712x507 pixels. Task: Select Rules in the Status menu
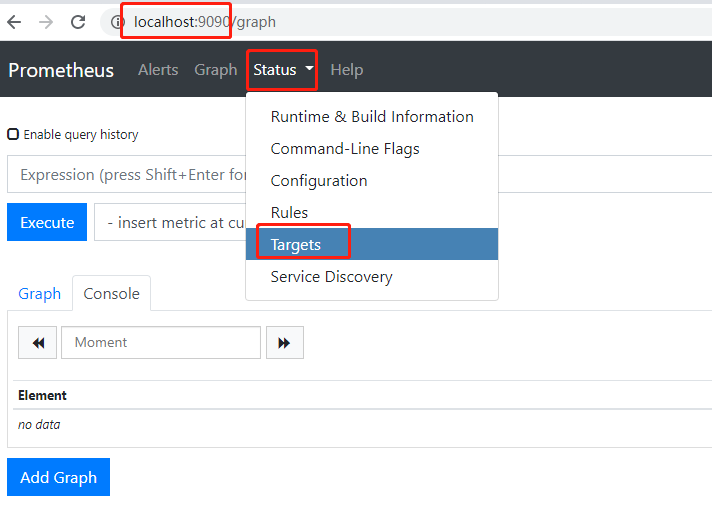point(372,212)
